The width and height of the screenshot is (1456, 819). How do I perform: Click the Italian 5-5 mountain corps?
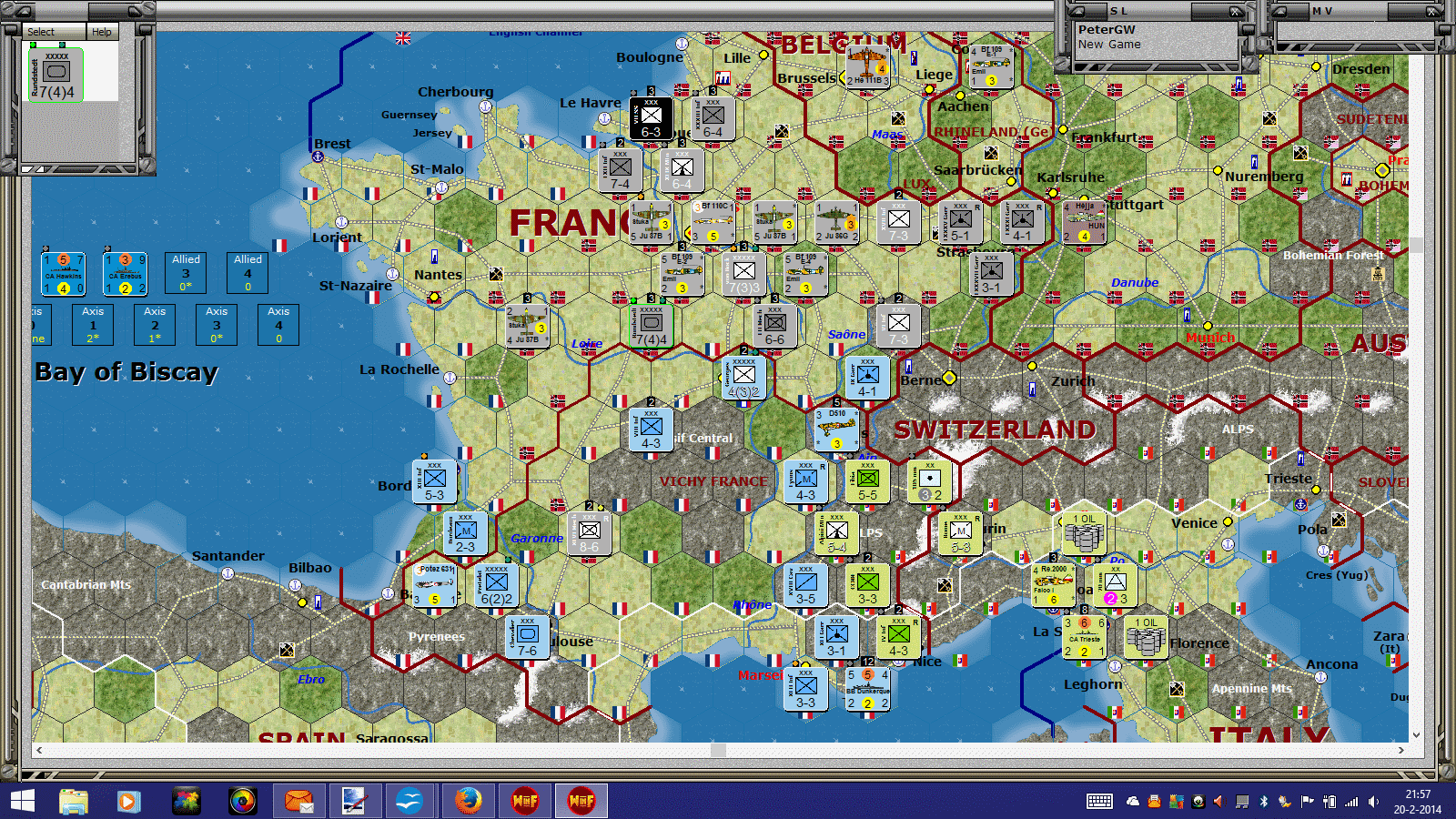pyautogui.click(x=868, y=481)
